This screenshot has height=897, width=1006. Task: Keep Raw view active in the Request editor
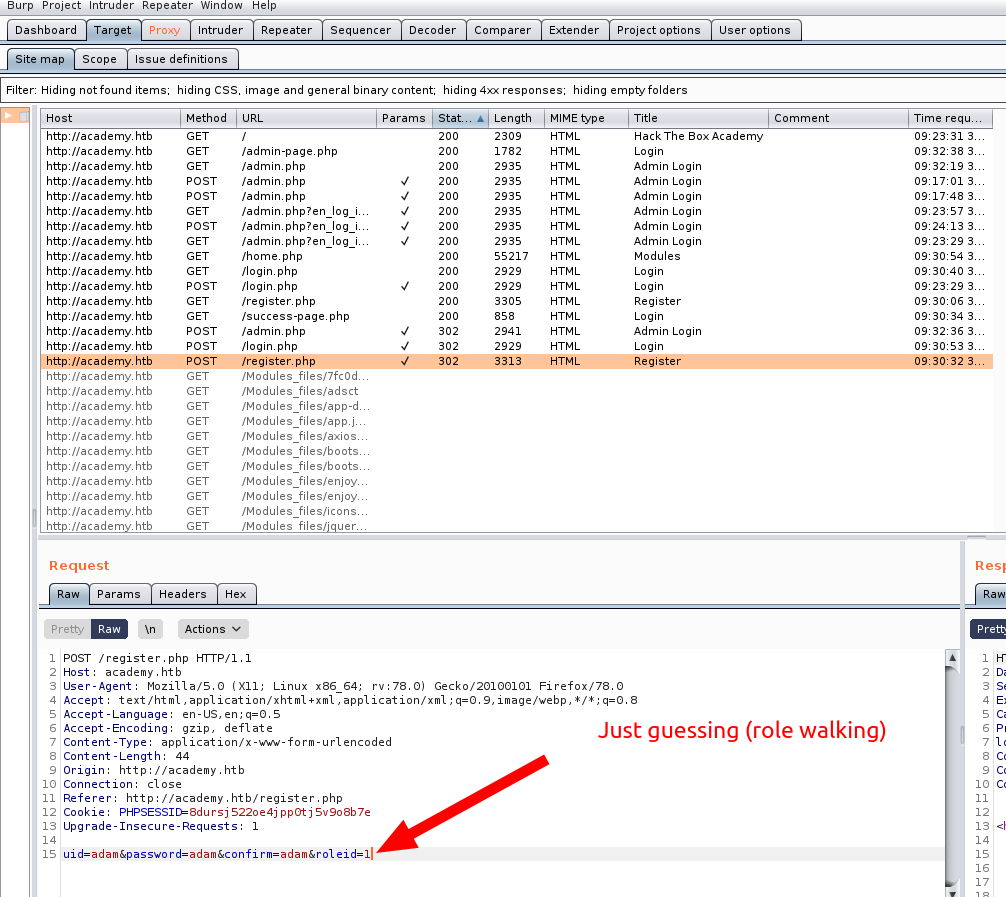[x=109, y=629]
